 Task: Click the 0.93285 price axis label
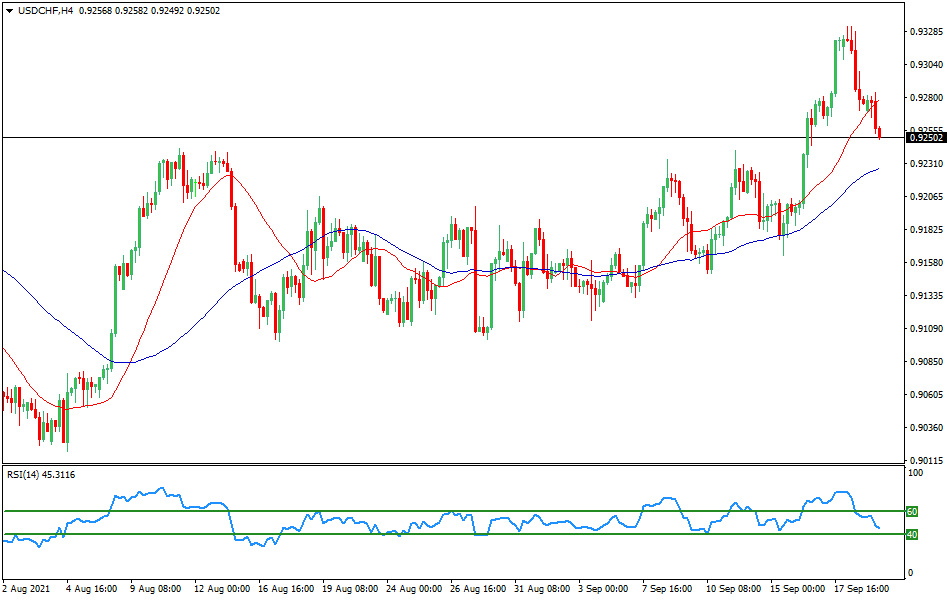click(926, 32)
